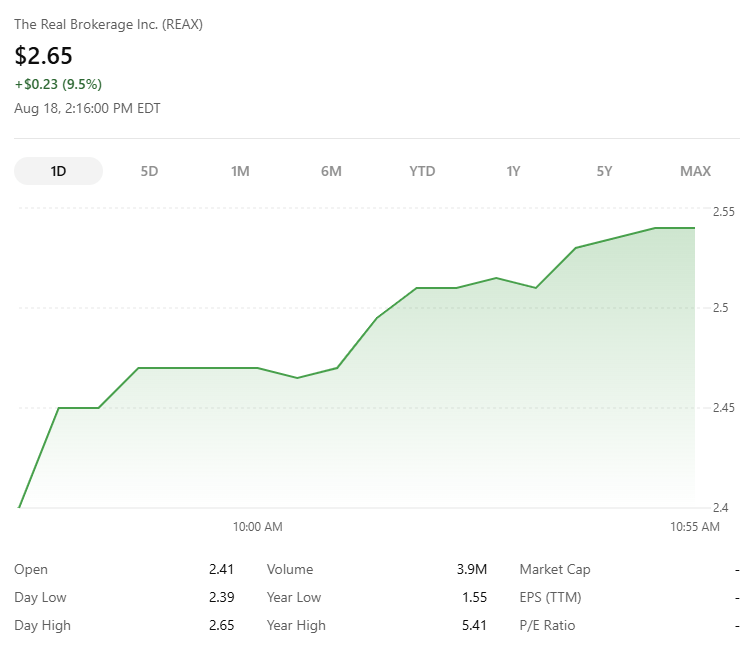Click the Volume value 3.9M
The width and height of the screenshot is (750, 649).
[472, 569]
